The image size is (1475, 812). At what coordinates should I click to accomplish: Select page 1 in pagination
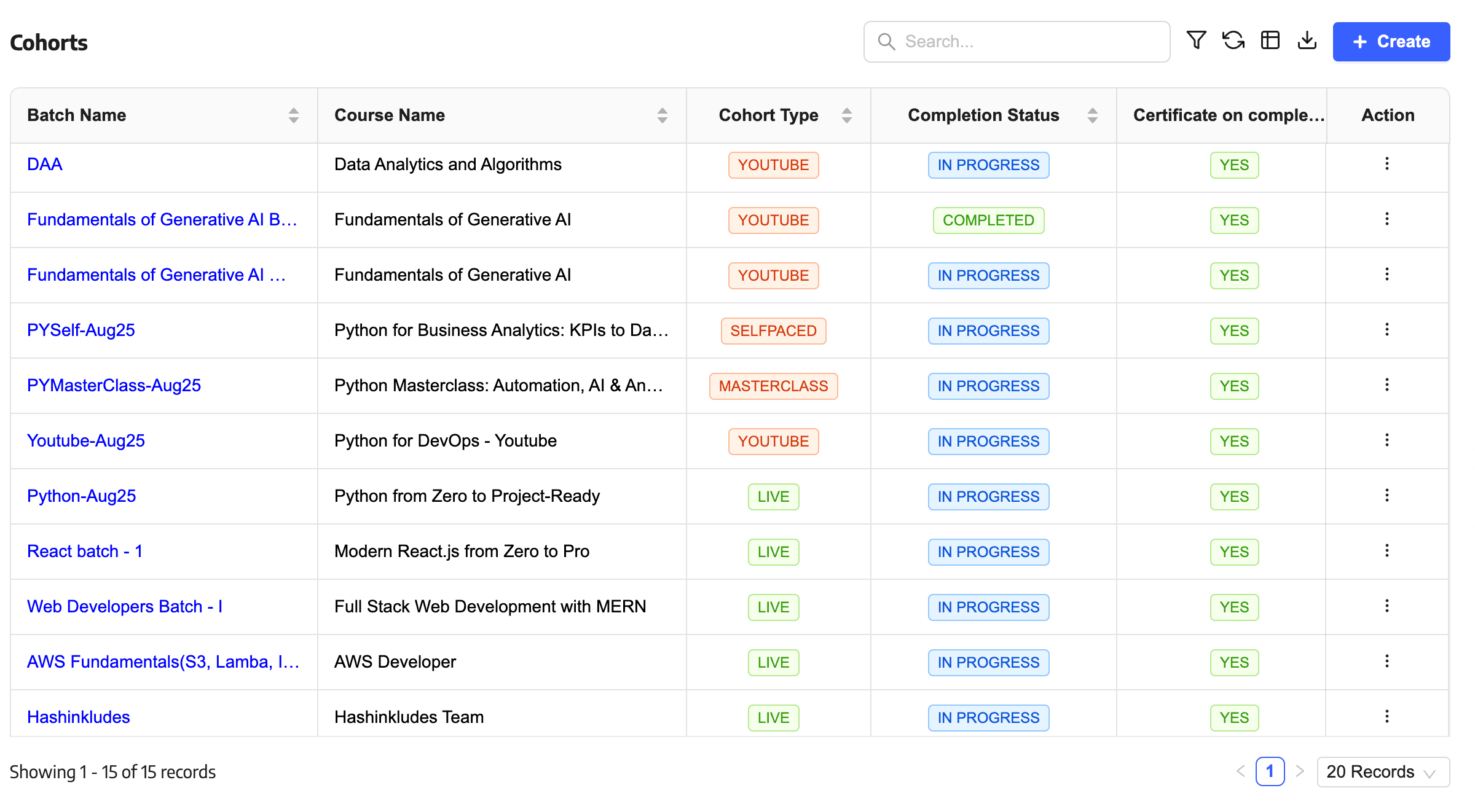(1270, 771)
